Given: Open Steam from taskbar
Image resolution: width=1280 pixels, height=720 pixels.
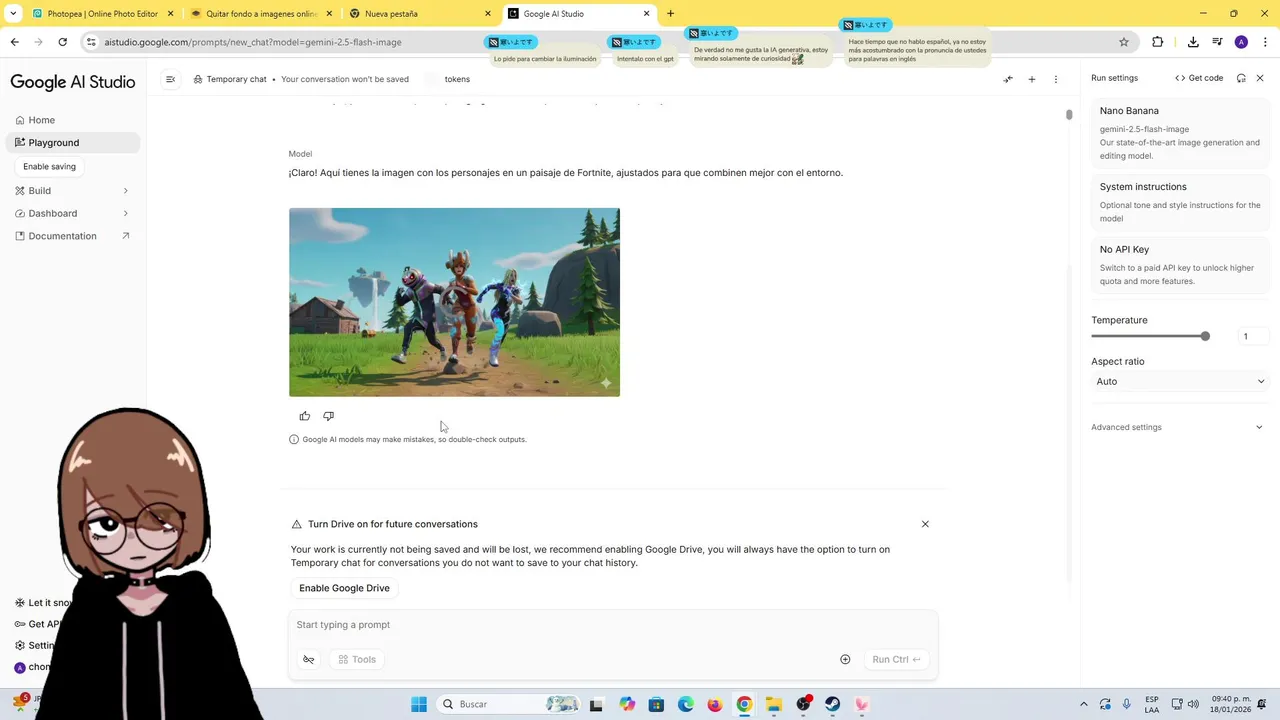Looking at the screenshot, I should [832, 704].
